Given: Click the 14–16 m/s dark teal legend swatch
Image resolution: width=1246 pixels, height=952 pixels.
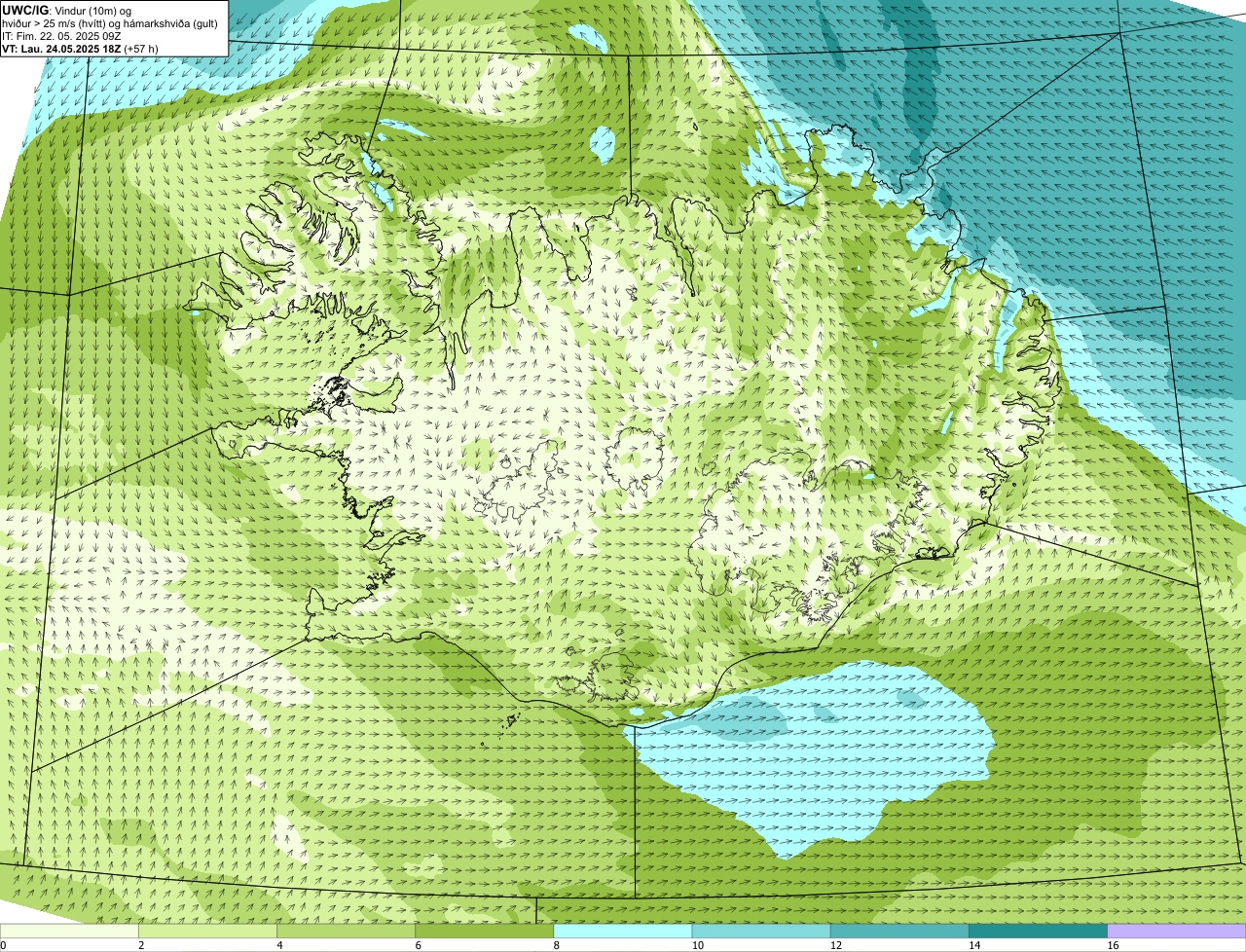Looking at the screenshot, I should point(1039,931).
